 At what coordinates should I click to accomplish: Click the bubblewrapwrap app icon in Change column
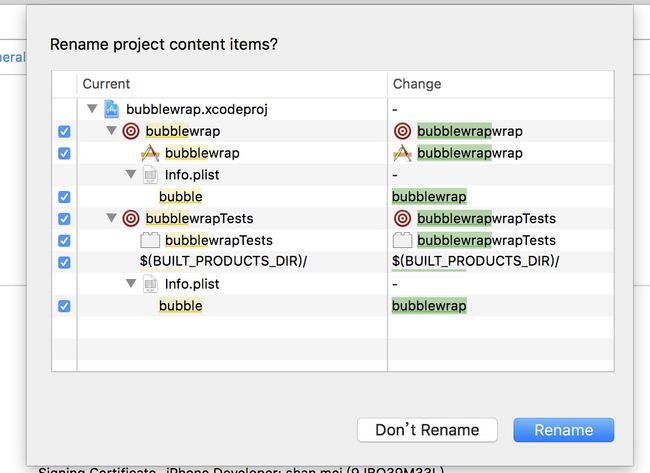coord(402,153)
